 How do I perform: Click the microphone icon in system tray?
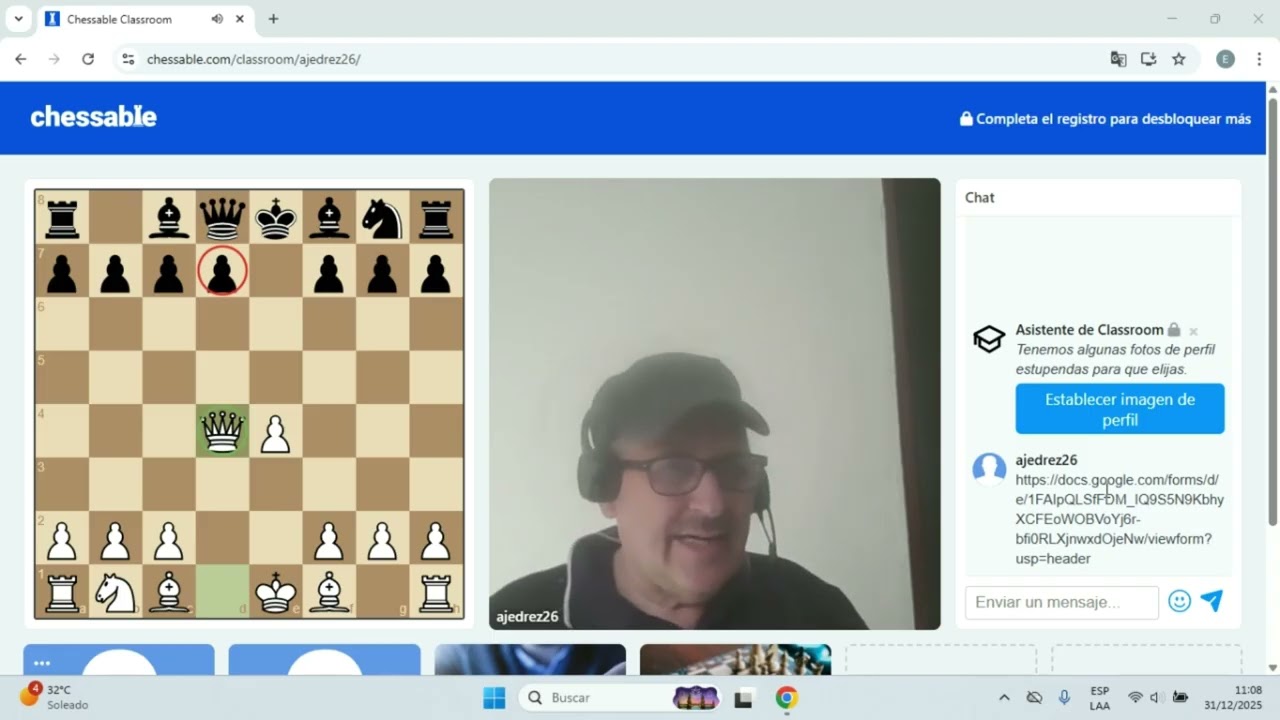pos(1064,697)
